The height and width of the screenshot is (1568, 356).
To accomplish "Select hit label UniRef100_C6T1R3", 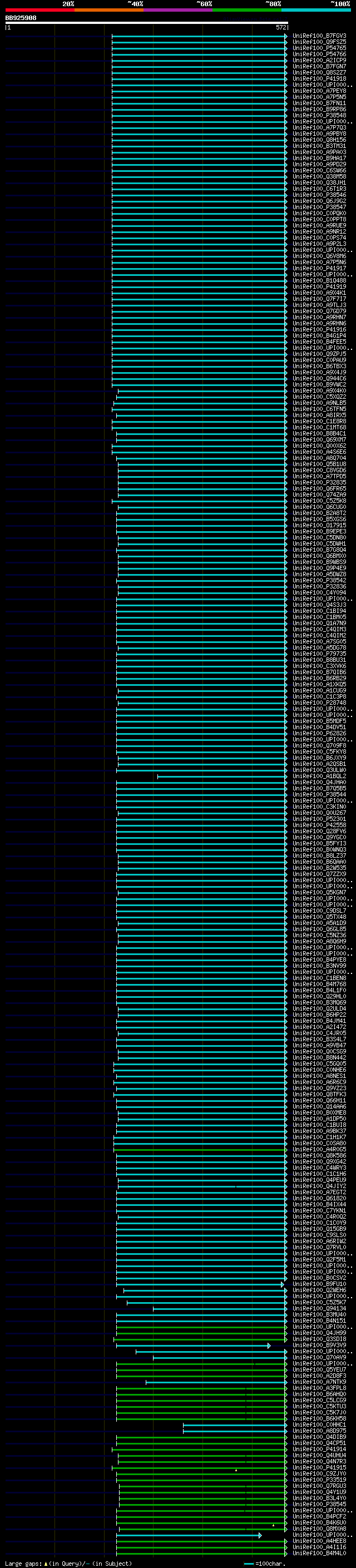I will [319, 189].
